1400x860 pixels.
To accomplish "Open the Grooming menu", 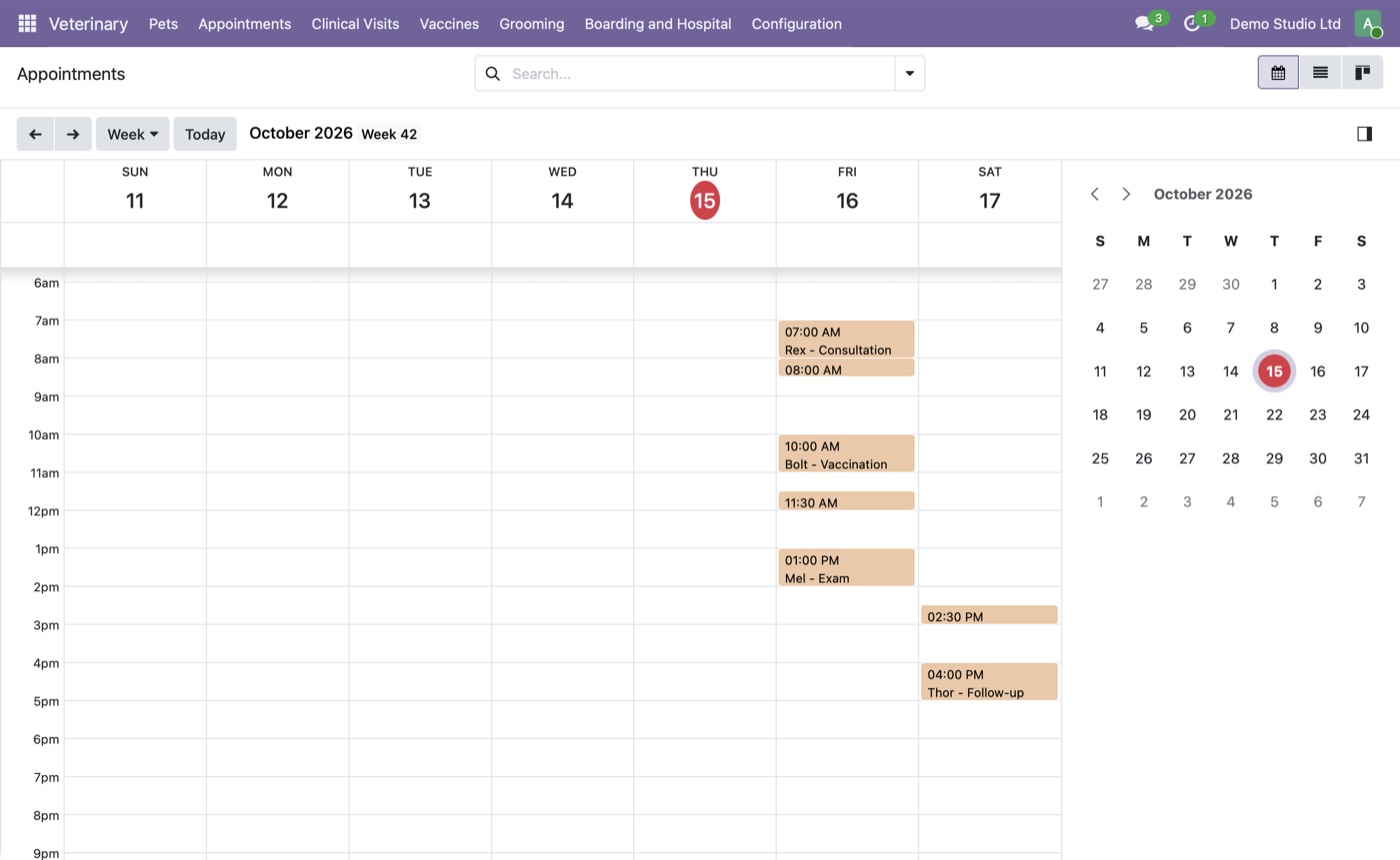I will point(532,23).
